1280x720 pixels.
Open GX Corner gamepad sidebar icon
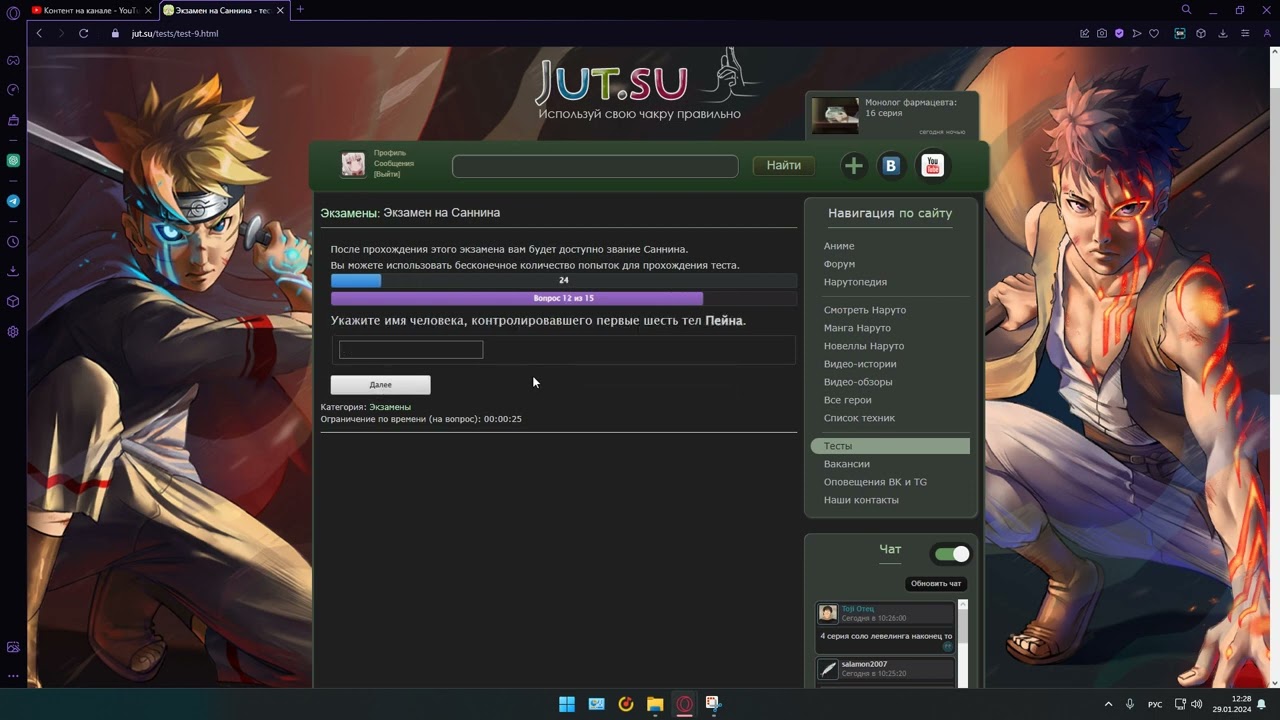tap(13, 61)
